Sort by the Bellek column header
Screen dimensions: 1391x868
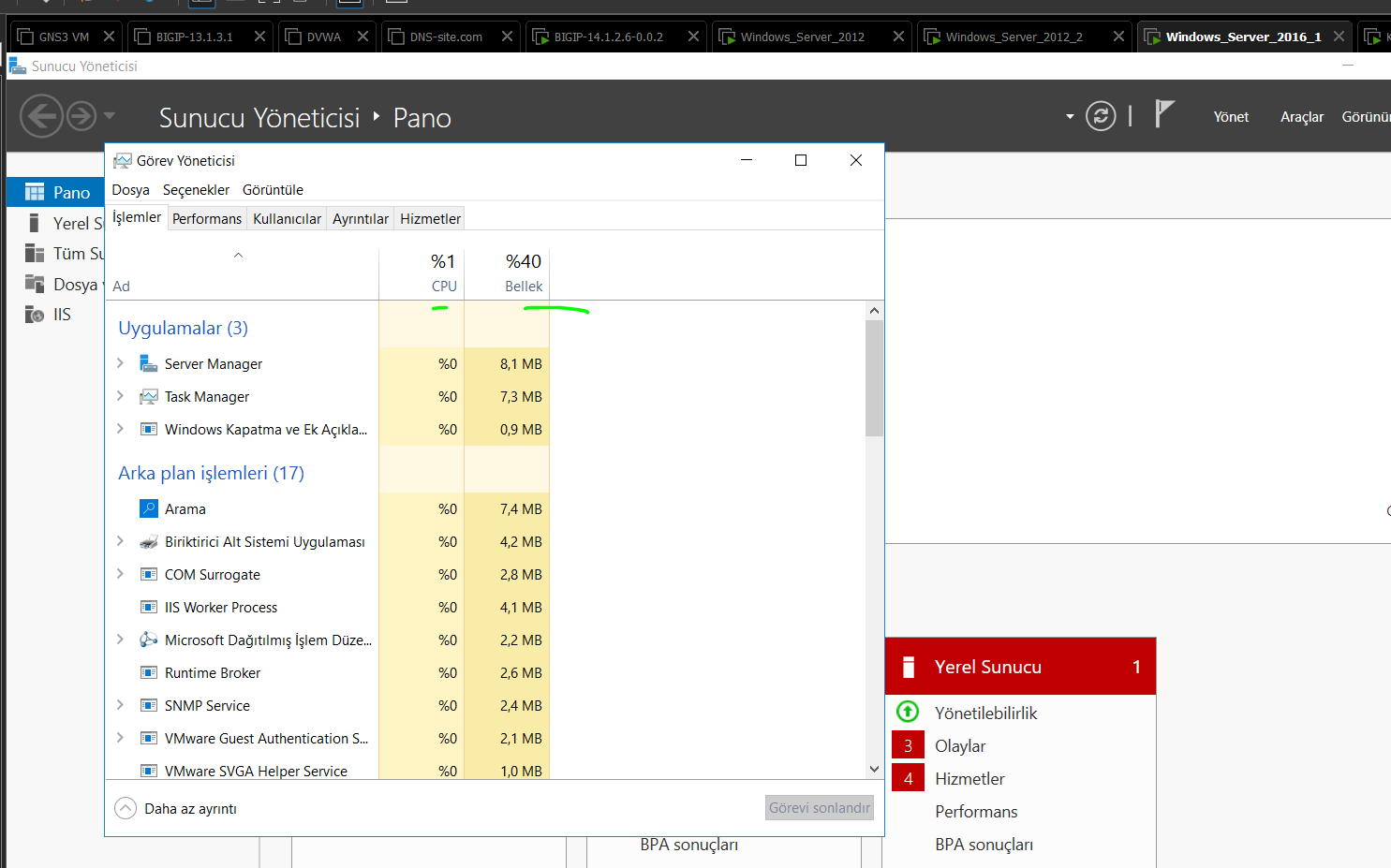tap(507, 273)
